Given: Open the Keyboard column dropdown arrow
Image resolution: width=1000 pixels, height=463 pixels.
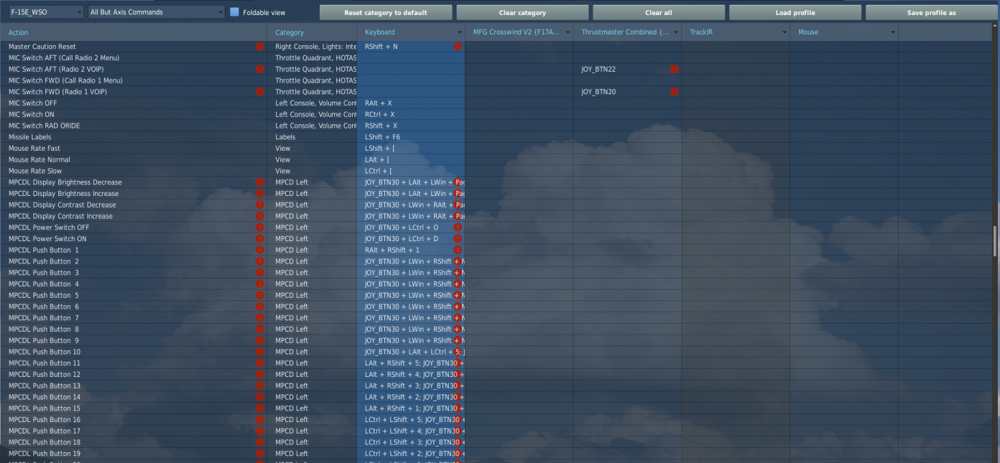Looking at the screenshot, I should [x=459, y=33].
